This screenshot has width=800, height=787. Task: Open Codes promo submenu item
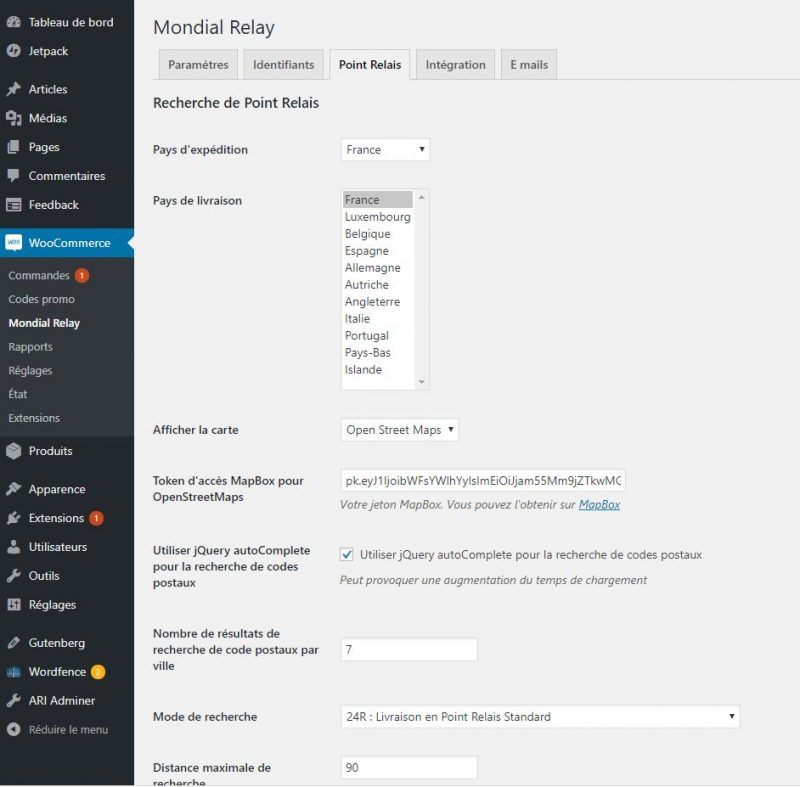coord(41,299)
